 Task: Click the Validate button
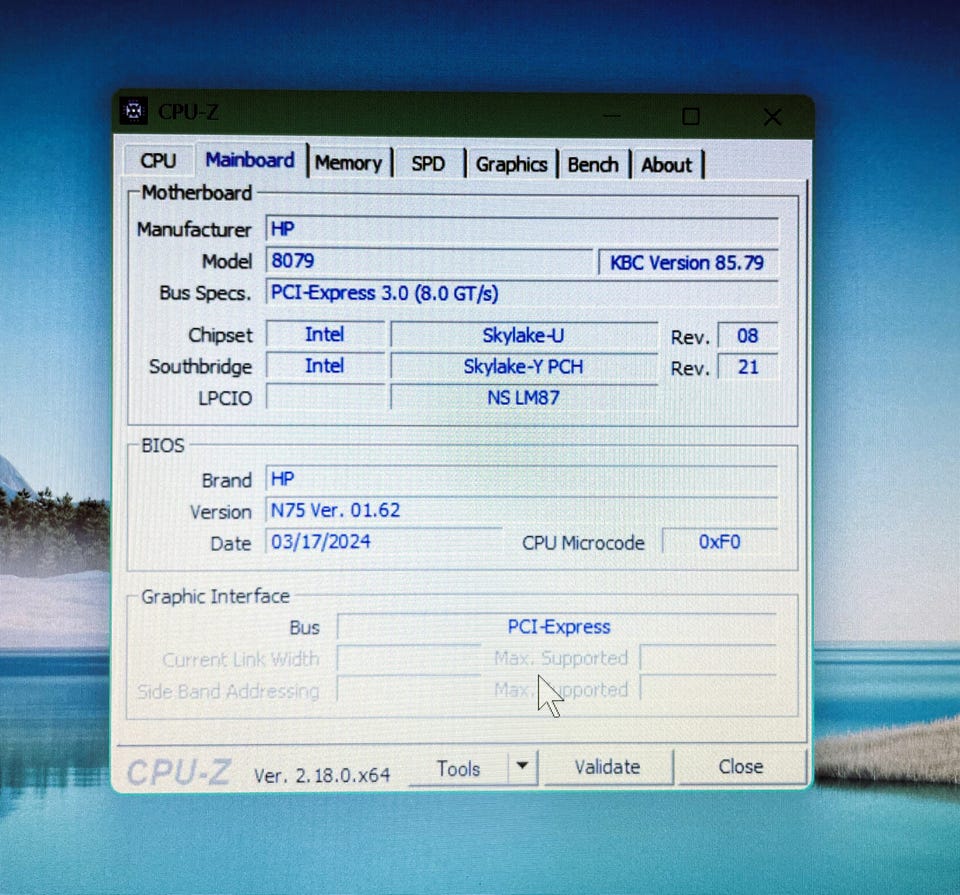pyautogui.click(x=607, y=767)
